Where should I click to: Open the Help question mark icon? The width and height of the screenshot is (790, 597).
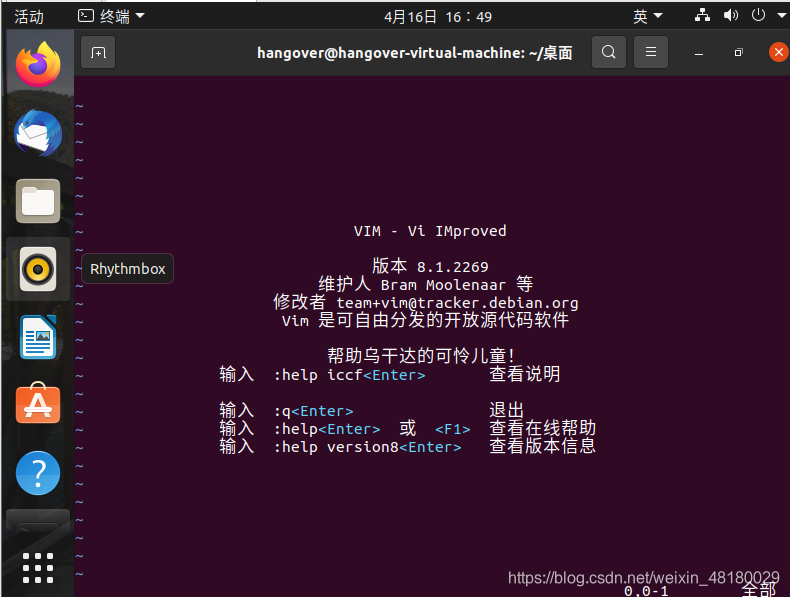(x=38, y=473)
